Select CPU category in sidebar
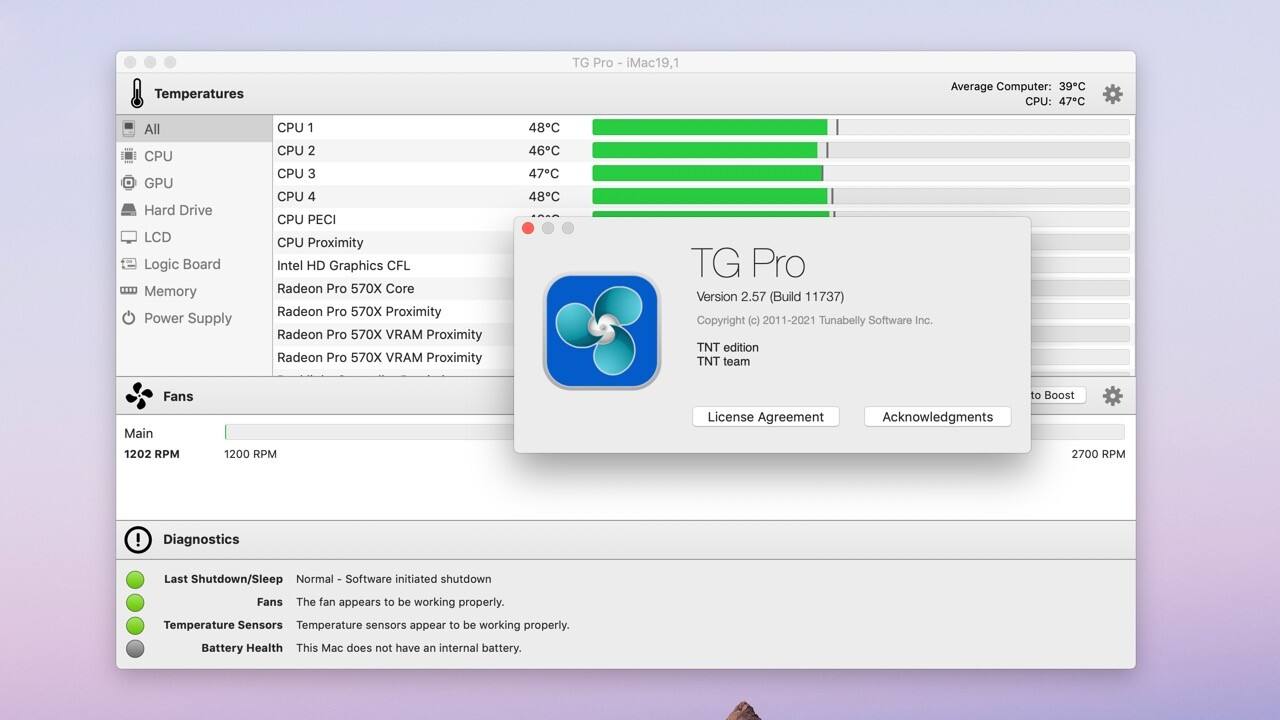1280x720 pixels. [194, 156]
